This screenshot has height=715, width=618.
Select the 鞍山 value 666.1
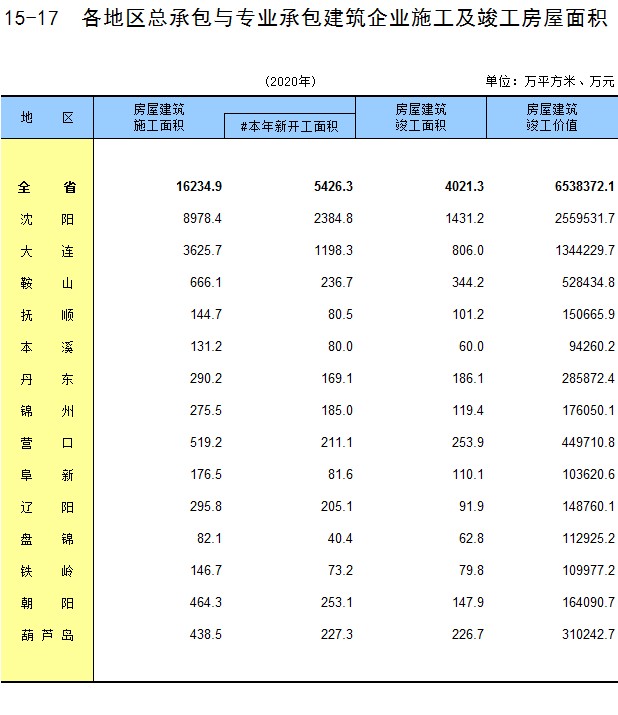pos(206,282)
